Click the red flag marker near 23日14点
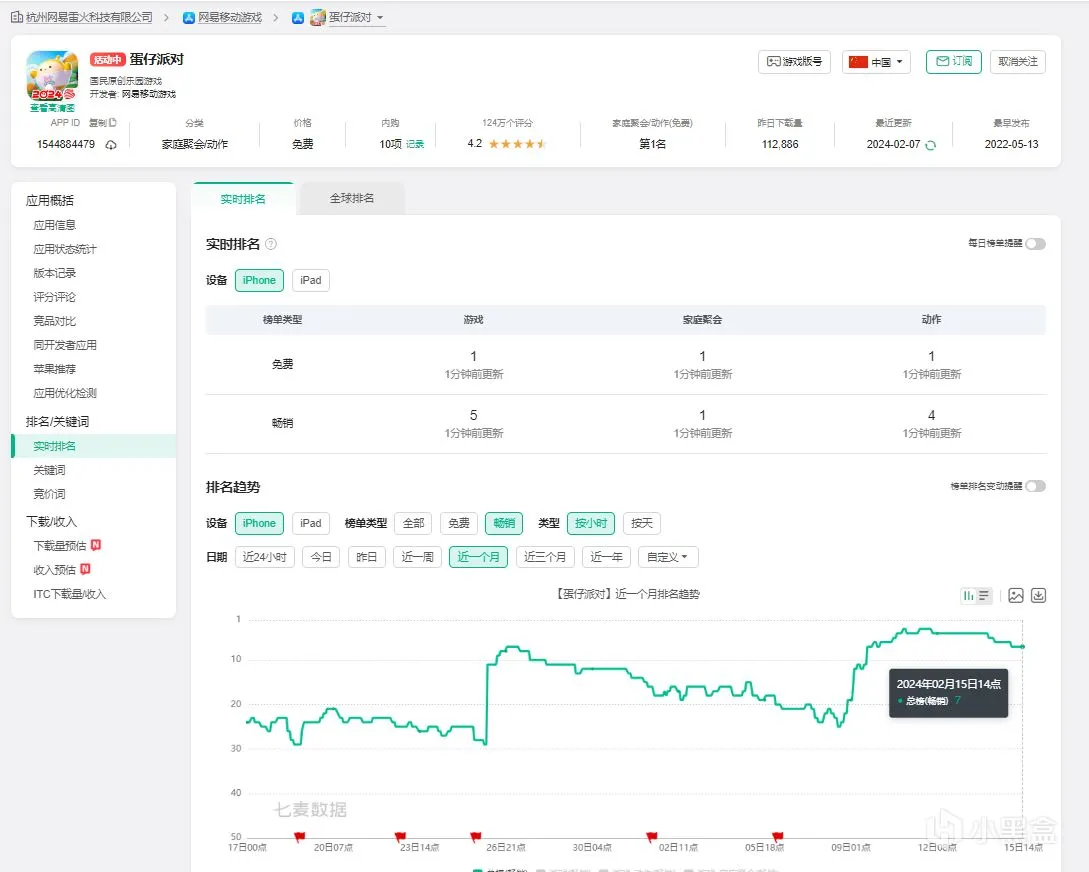This screenshot has height=872, width=1089. tap(400, 837)
